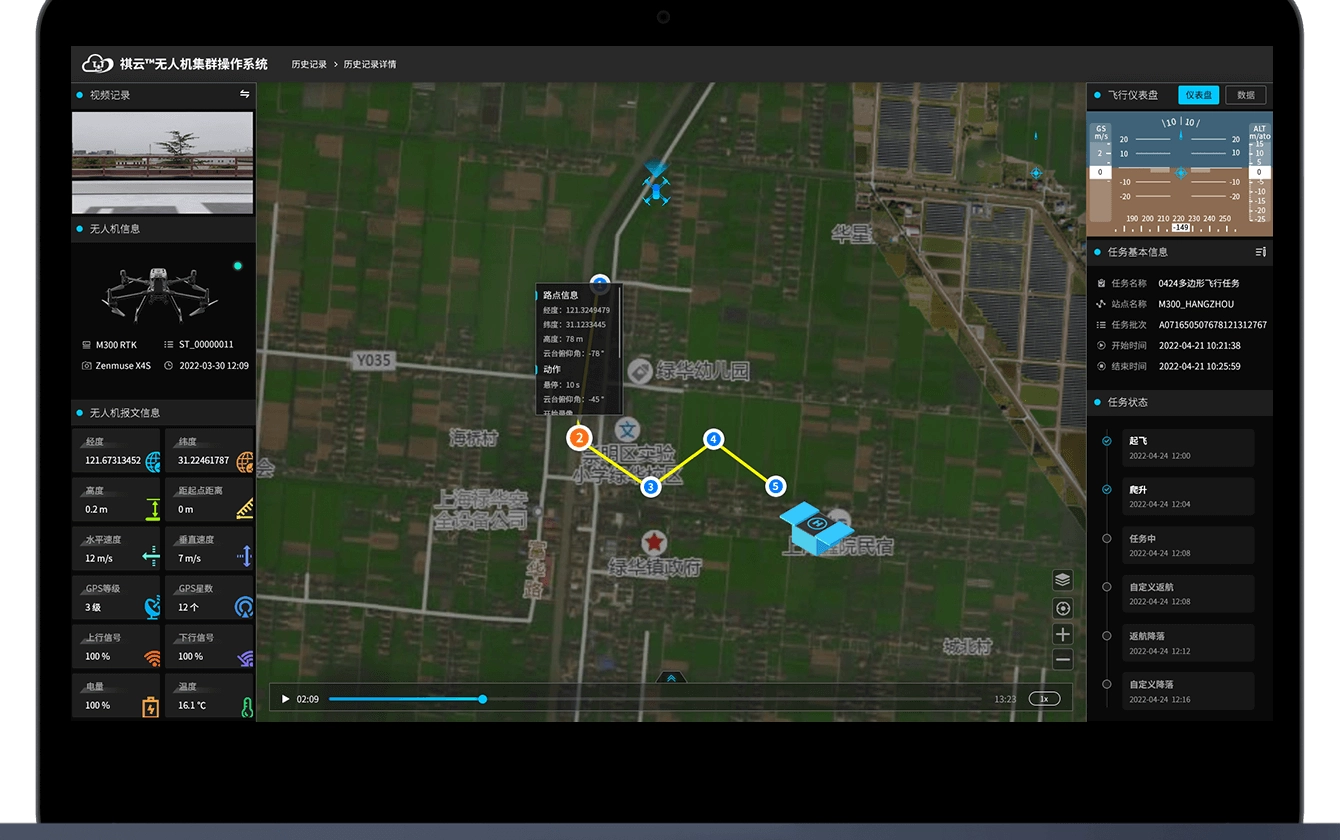This screenshot has width=1340, height=840.
Task: Switch to the 仪表盘 tab
Action: point(1197,95)
